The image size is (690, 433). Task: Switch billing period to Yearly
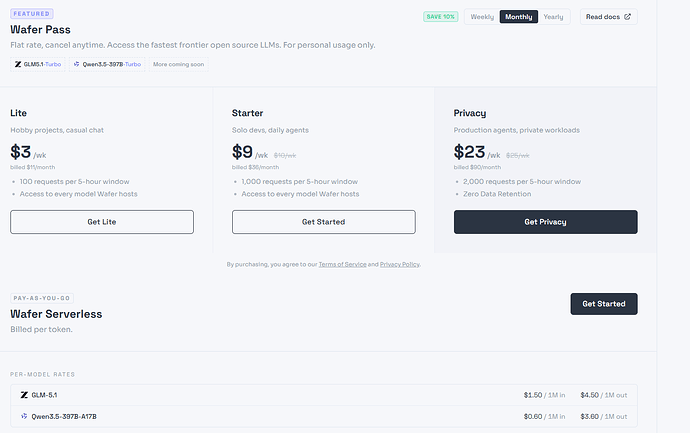[553, 17]
